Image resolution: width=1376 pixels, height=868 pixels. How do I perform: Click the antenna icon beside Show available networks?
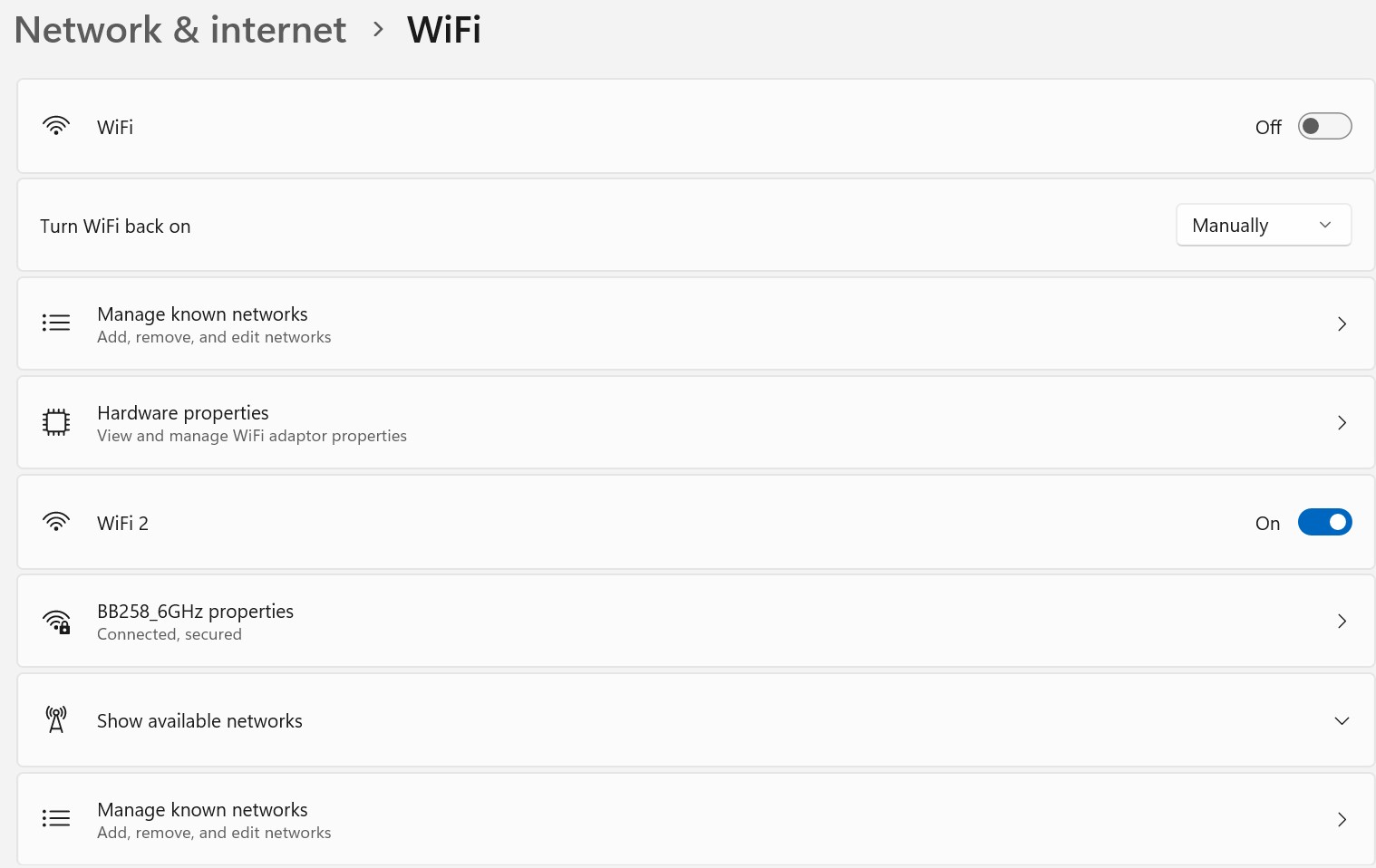tap(55, 719)
